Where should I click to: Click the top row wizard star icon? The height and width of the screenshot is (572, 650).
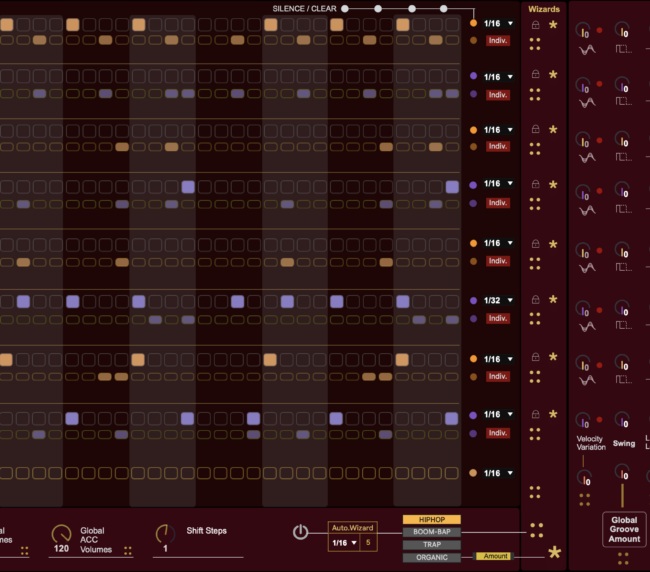click(552, 24)
